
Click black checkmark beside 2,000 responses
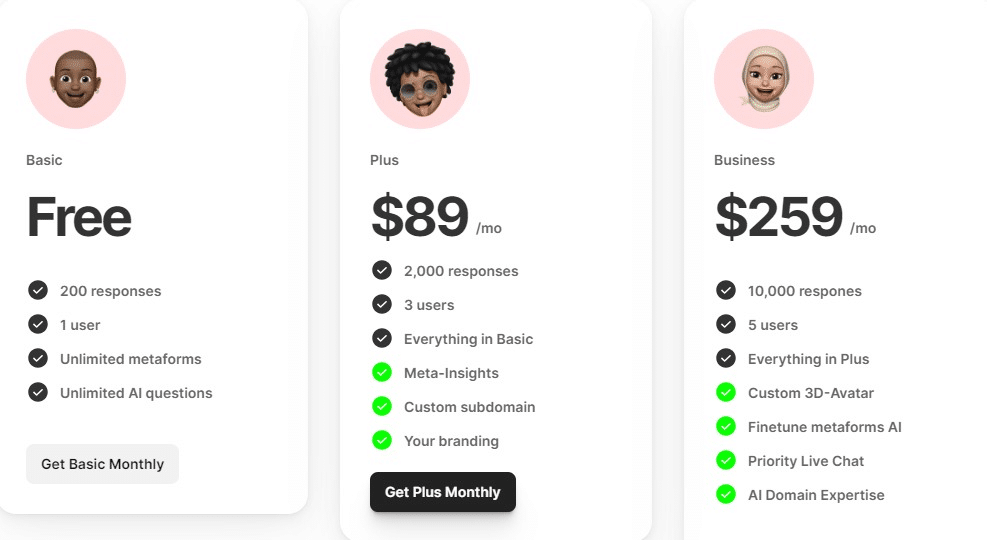coord(381,271)
